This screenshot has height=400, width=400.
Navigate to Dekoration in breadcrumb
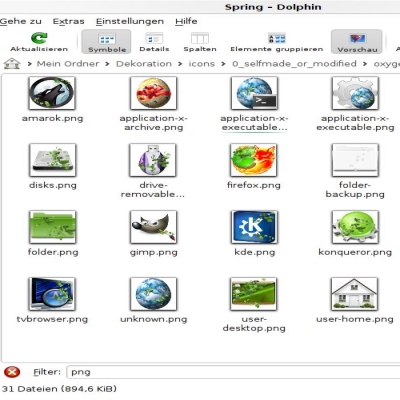click(x=144, y=64)
